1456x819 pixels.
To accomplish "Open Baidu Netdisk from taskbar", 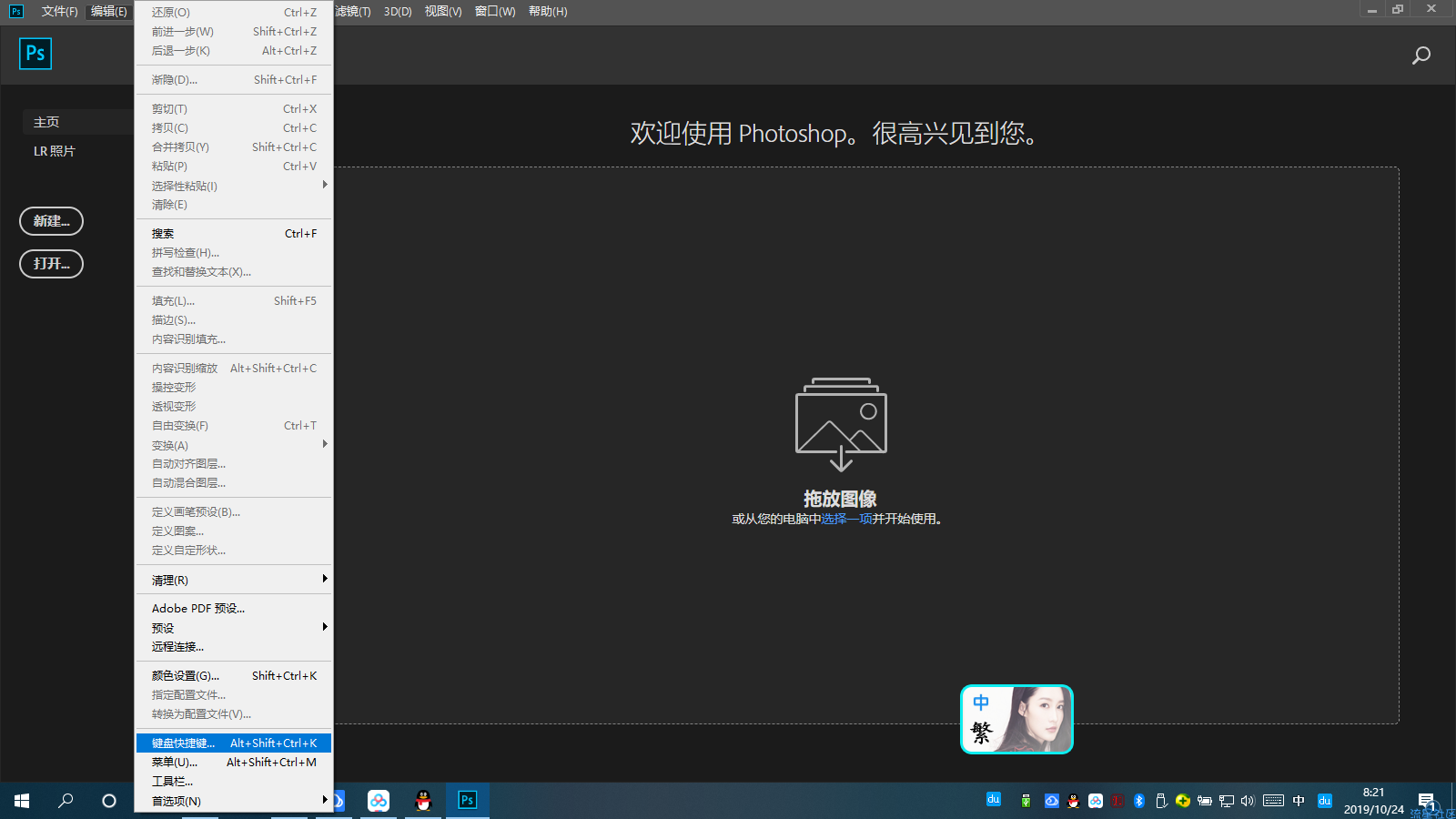I will pyautogui.click(x=379, y=801).
